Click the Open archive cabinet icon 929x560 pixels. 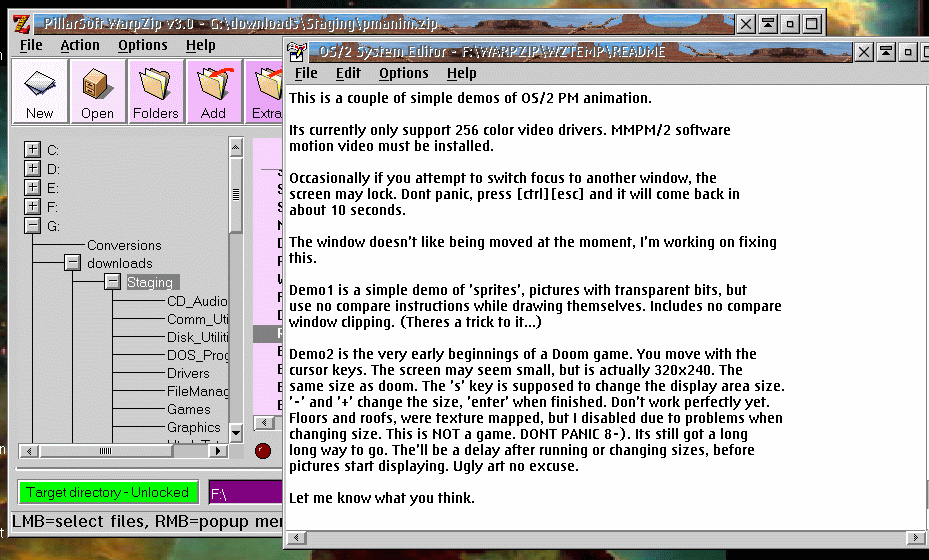pyautogui.click(x=97, y=91)
